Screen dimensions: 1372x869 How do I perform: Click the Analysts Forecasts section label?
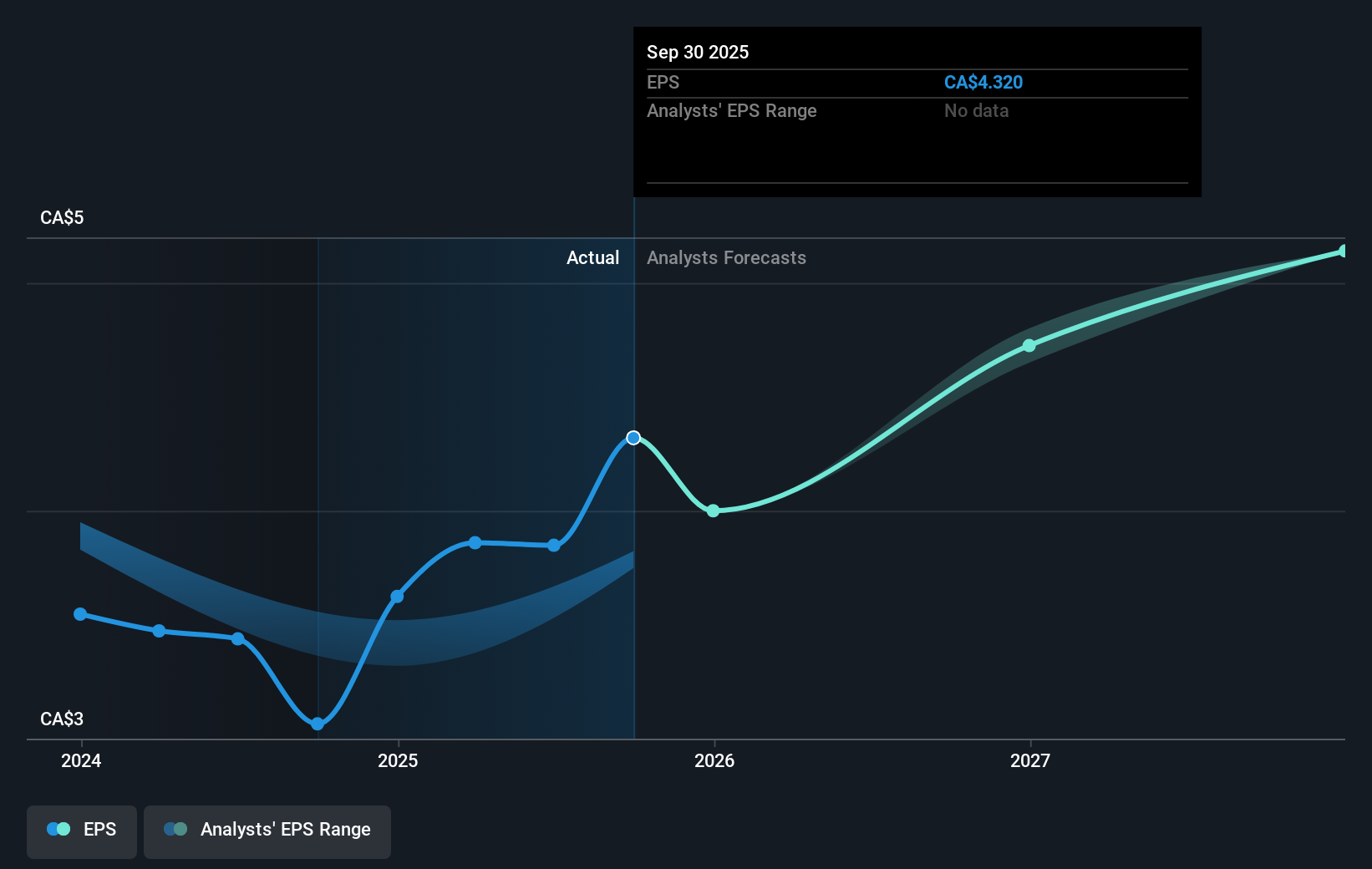coord(727,257)
